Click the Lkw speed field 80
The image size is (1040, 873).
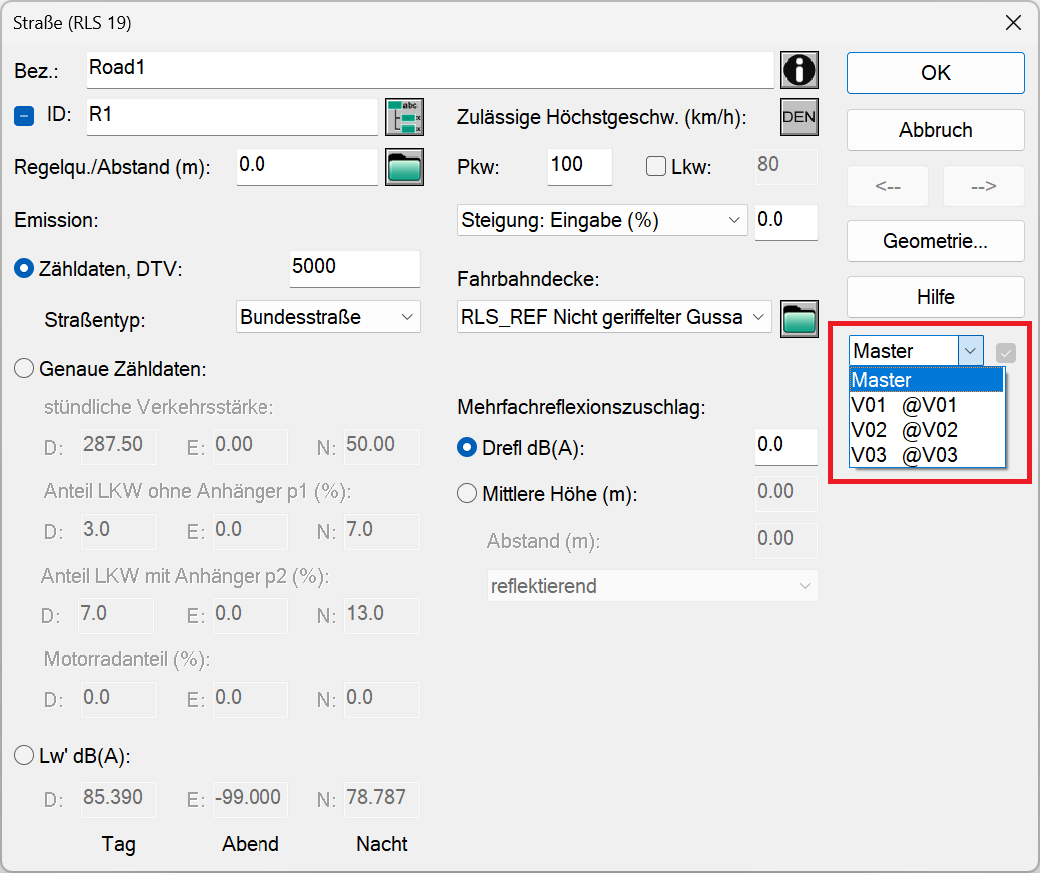pos(786,167)
